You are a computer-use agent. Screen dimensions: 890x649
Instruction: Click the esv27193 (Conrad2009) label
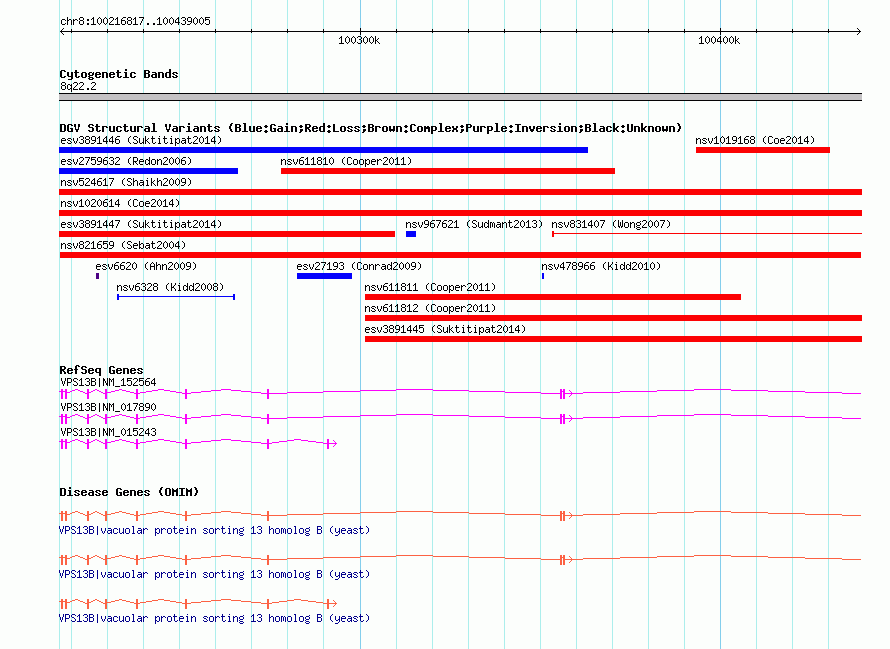359,266
